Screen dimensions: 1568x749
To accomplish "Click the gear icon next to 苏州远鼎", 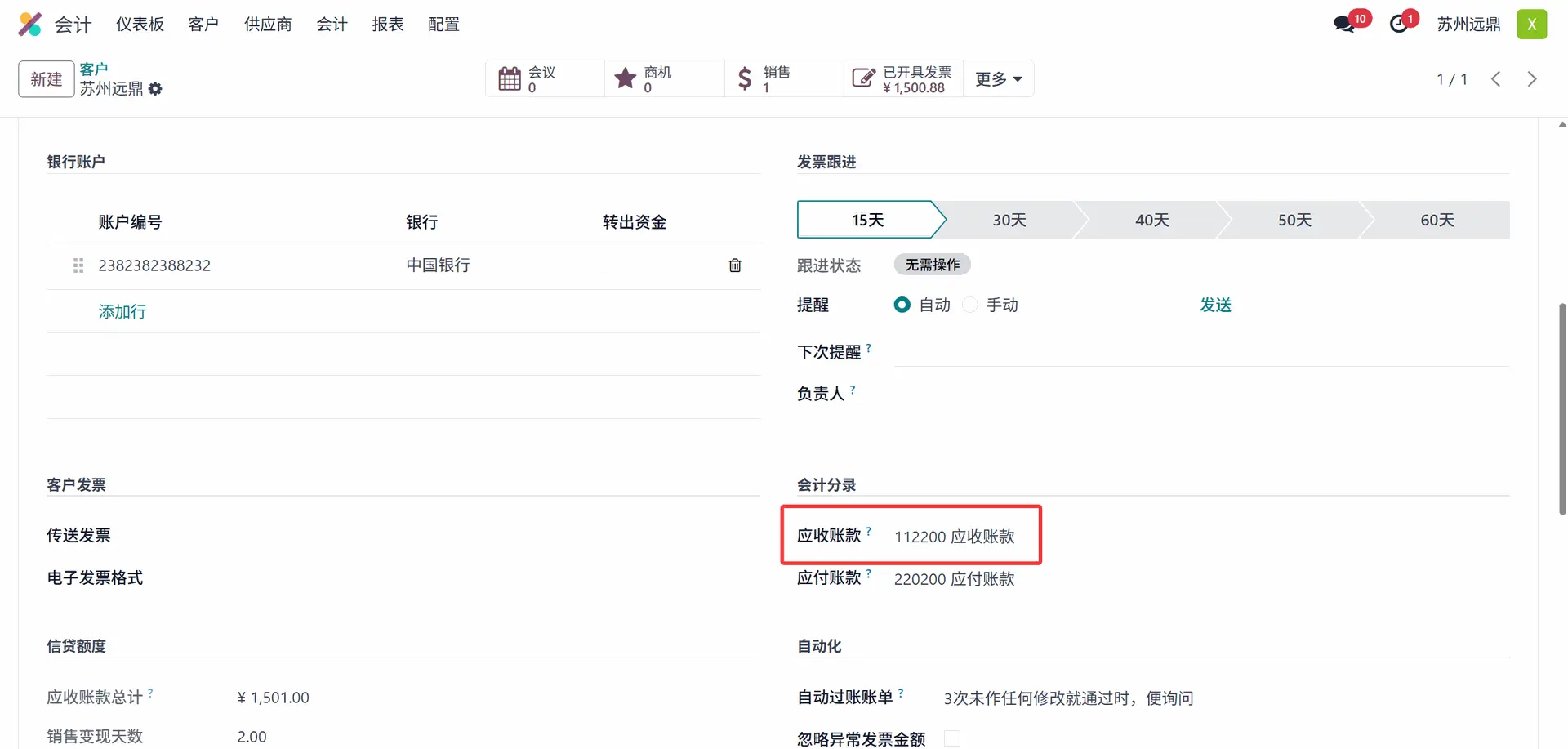I will [155, 89].
